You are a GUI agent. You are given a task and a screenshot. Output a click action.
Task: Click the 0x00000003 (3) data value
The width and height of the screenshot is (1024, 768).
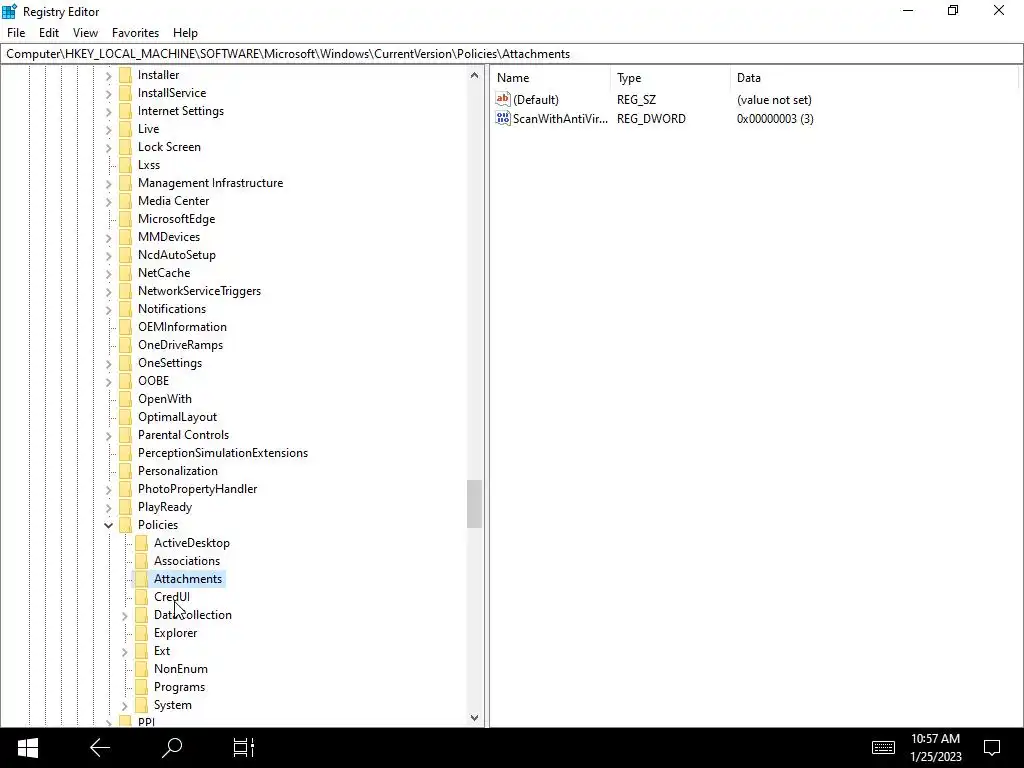click(x=775, y=118)
